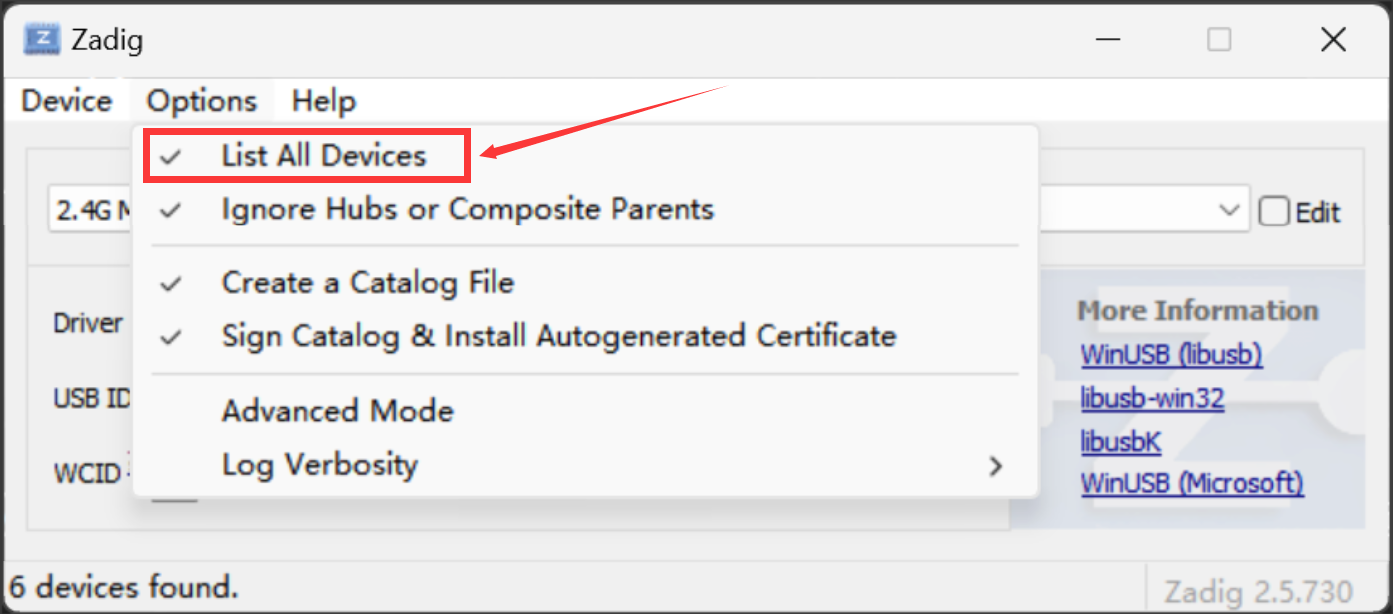Open the Device menu

(67, 101)
